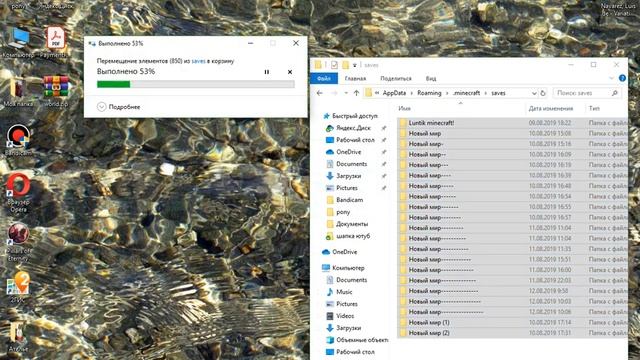Click properties icon in quick access toolbar
640x360 pixels.
[x=334, y=65]
